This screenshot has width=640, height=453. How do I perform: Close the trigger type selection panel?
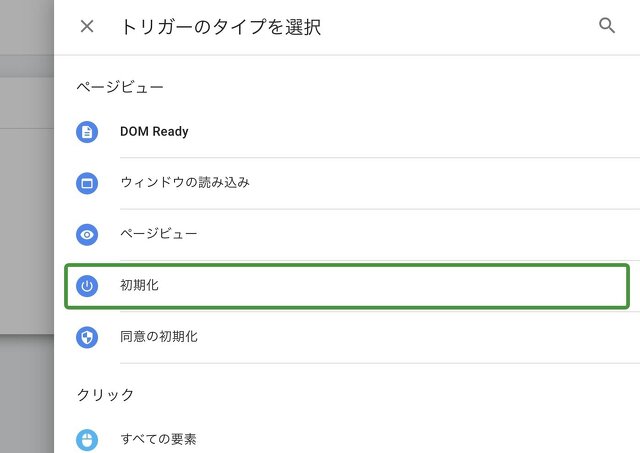(87, 27)
